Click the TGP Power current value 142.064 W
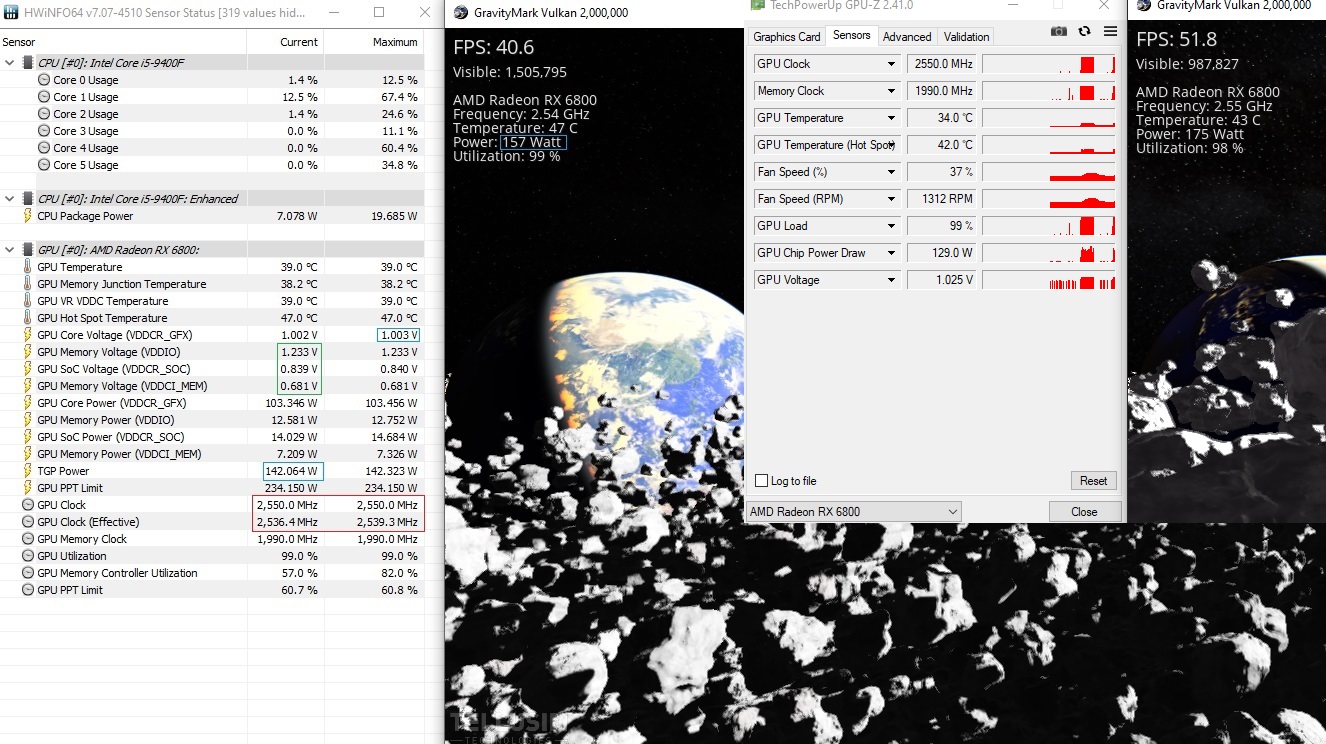1326x744 pixels. [293, 471]
